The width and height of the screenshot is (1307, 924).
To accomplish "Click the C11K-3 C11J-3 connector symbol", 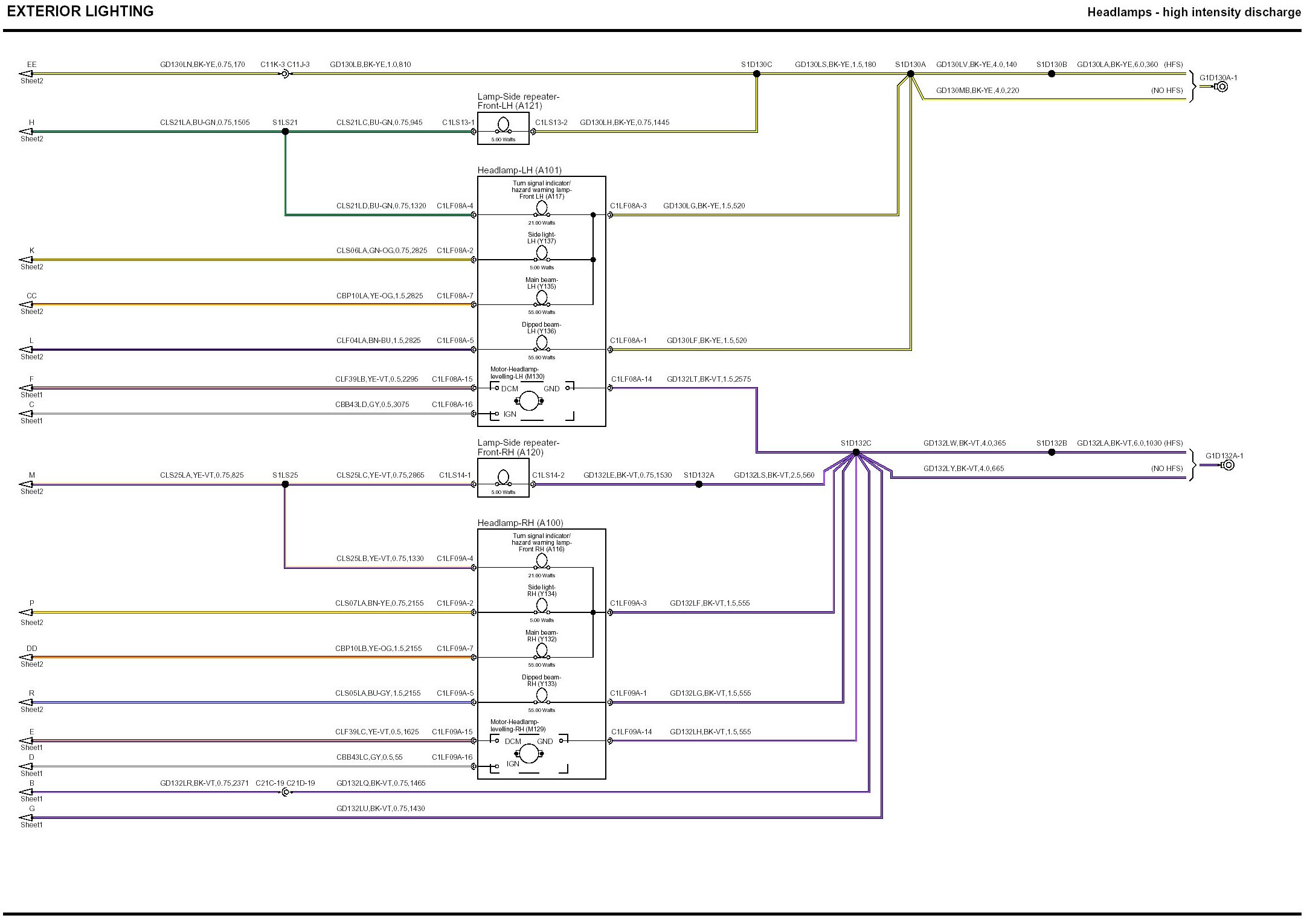I will (x=285, y=74).
